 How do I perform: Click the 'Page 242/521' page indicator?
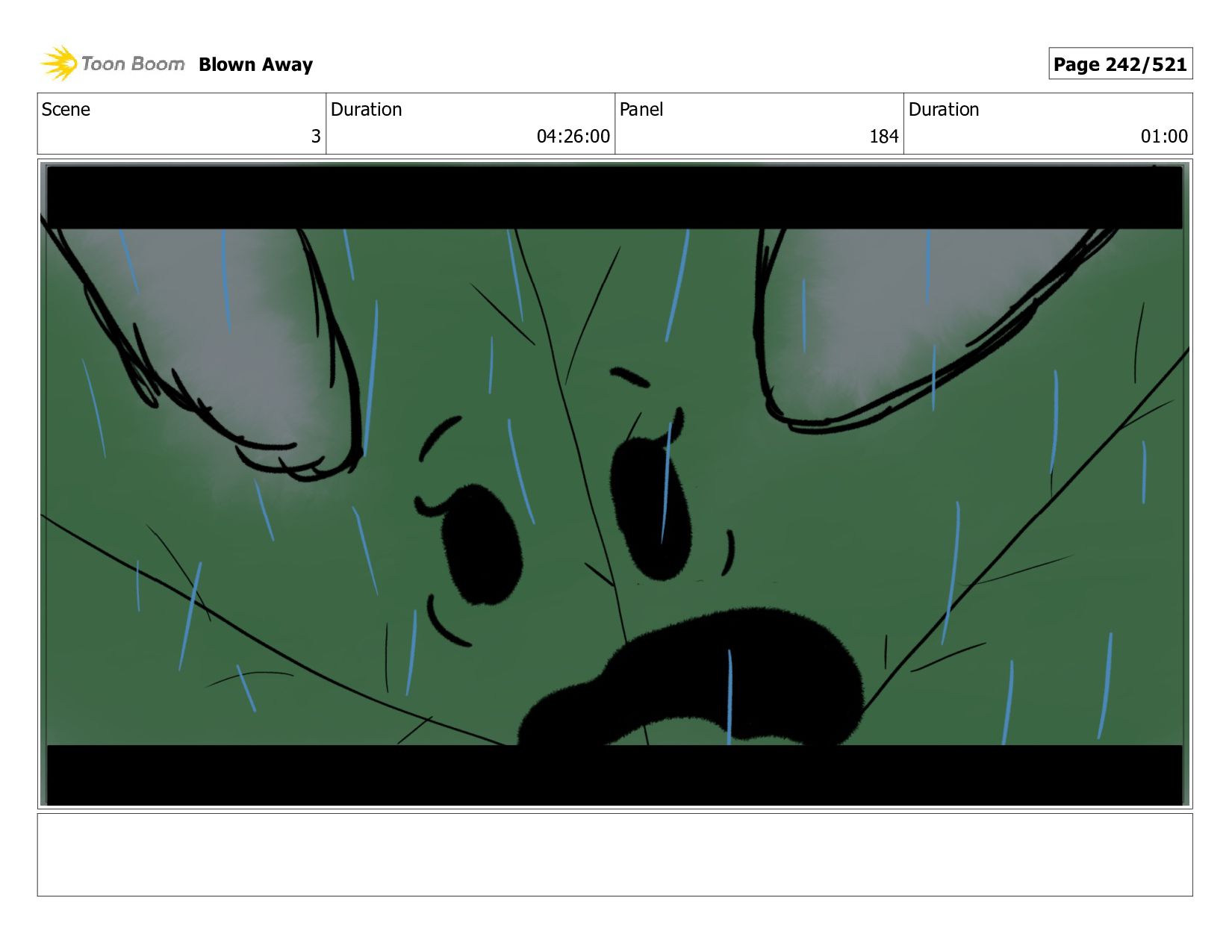tap(1120, 64)
